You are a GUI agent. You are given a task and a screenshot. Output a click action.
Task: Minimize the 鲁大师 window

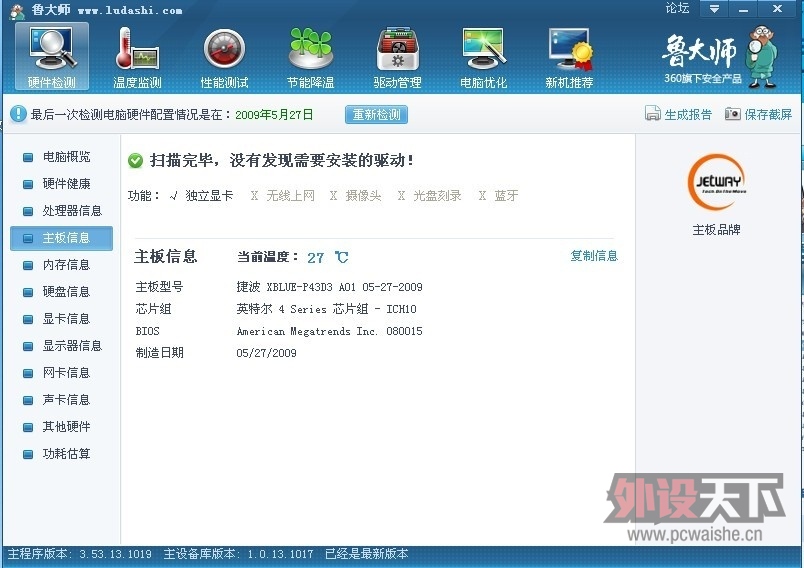click(x=744, y=9)
